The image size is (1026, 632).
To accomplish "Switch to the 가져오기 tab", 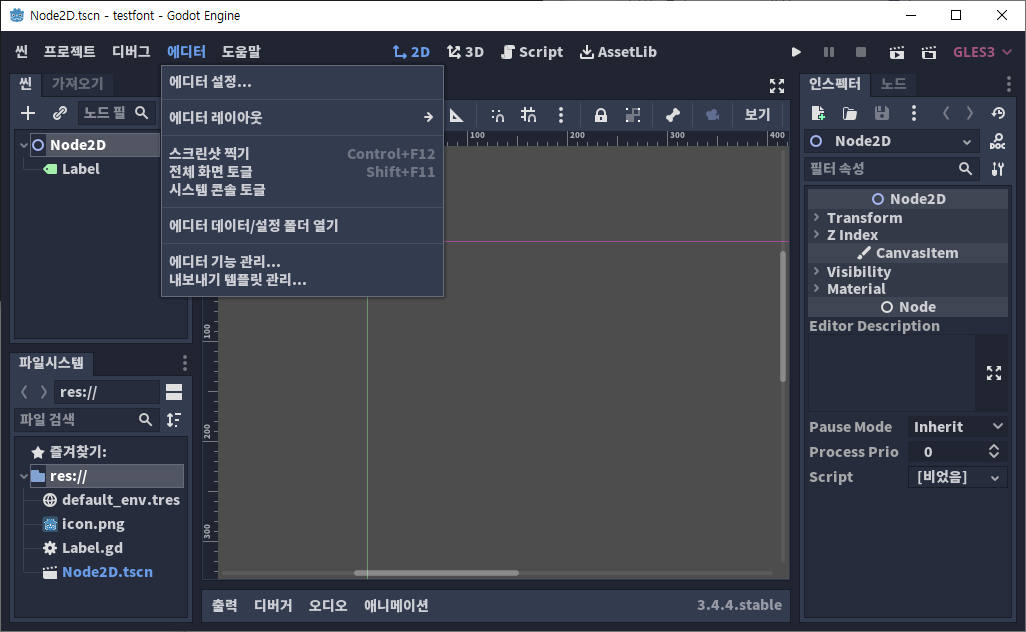I will pos(77,84).
